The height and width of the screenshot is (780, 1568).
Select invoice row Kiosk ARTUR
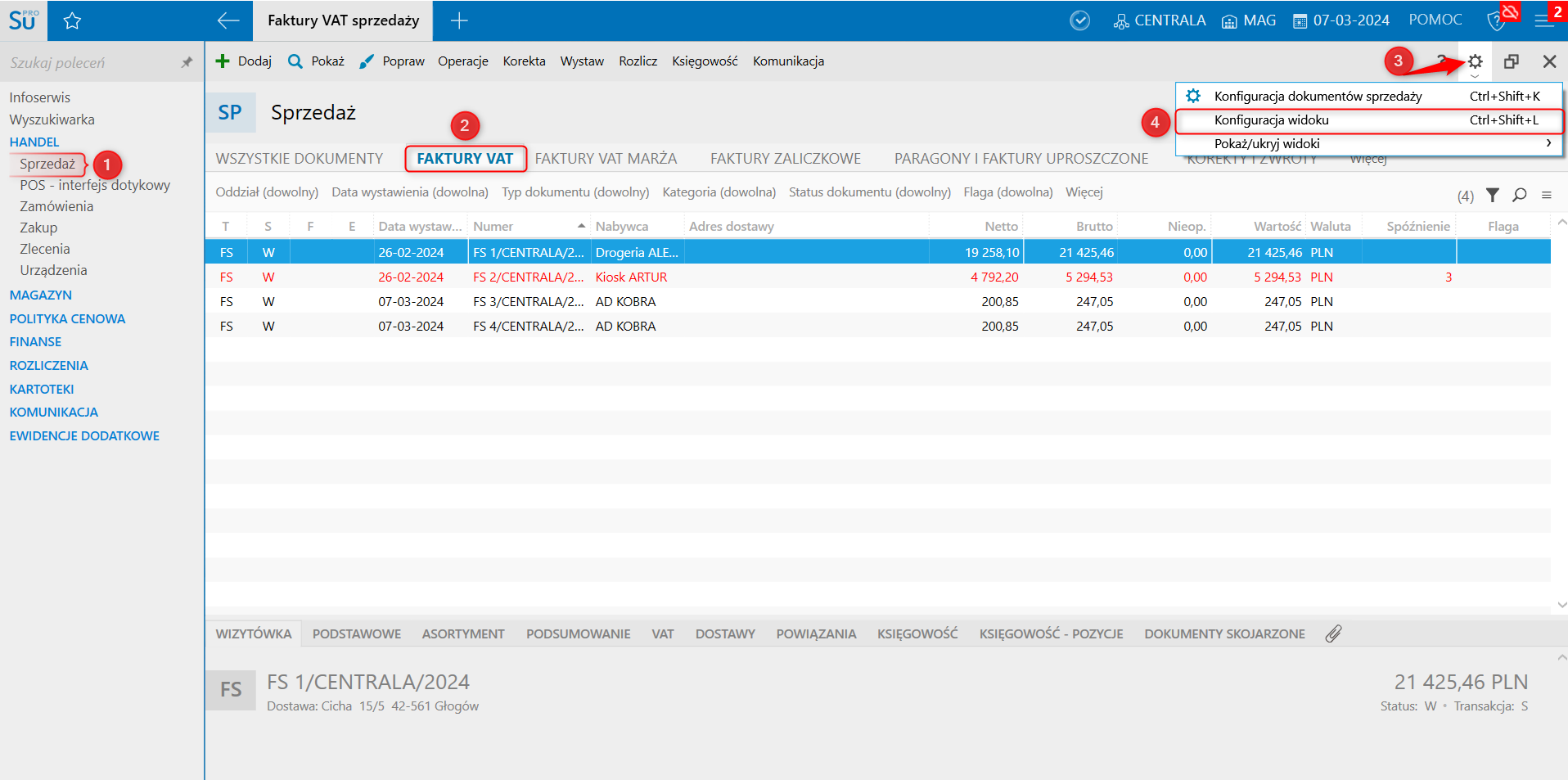point(877,277)
